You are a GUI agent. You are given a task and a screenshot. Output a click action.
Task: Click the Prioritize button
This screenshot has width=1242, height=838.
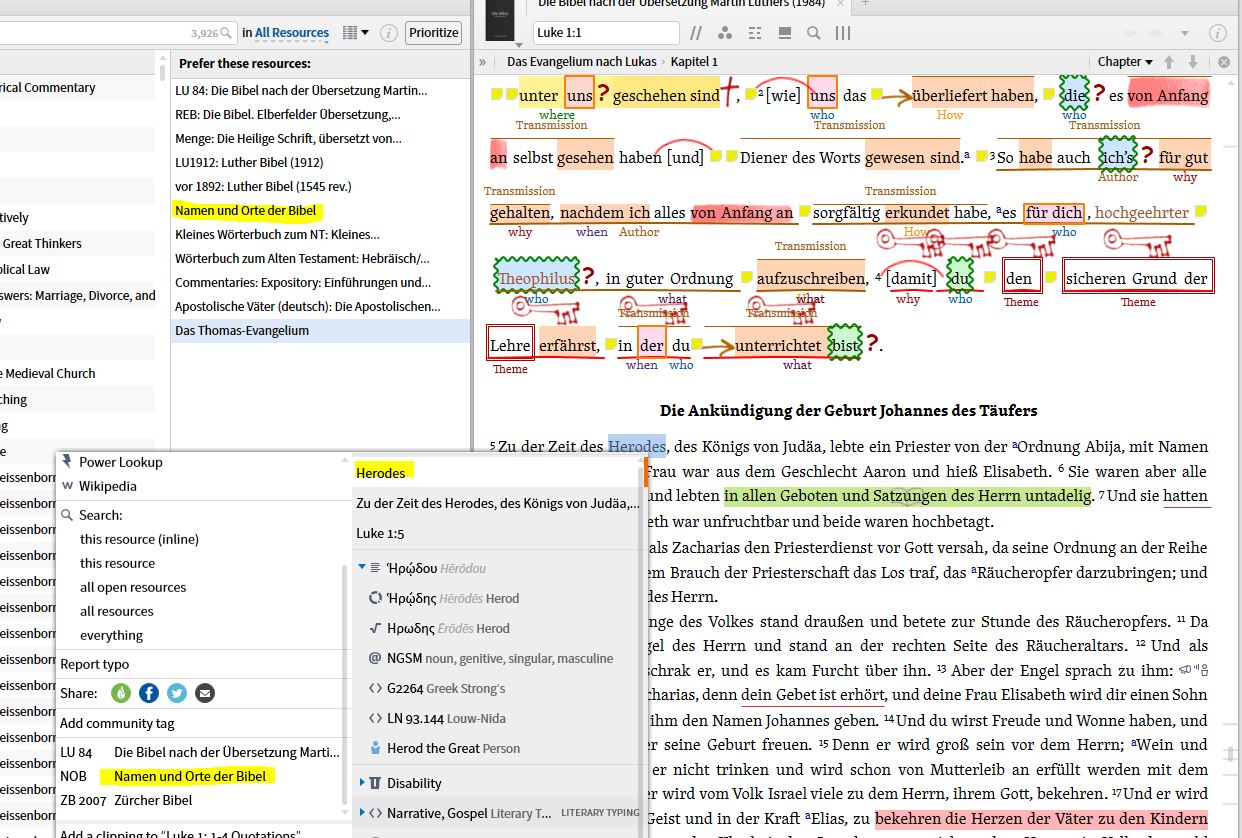(434, 32)
